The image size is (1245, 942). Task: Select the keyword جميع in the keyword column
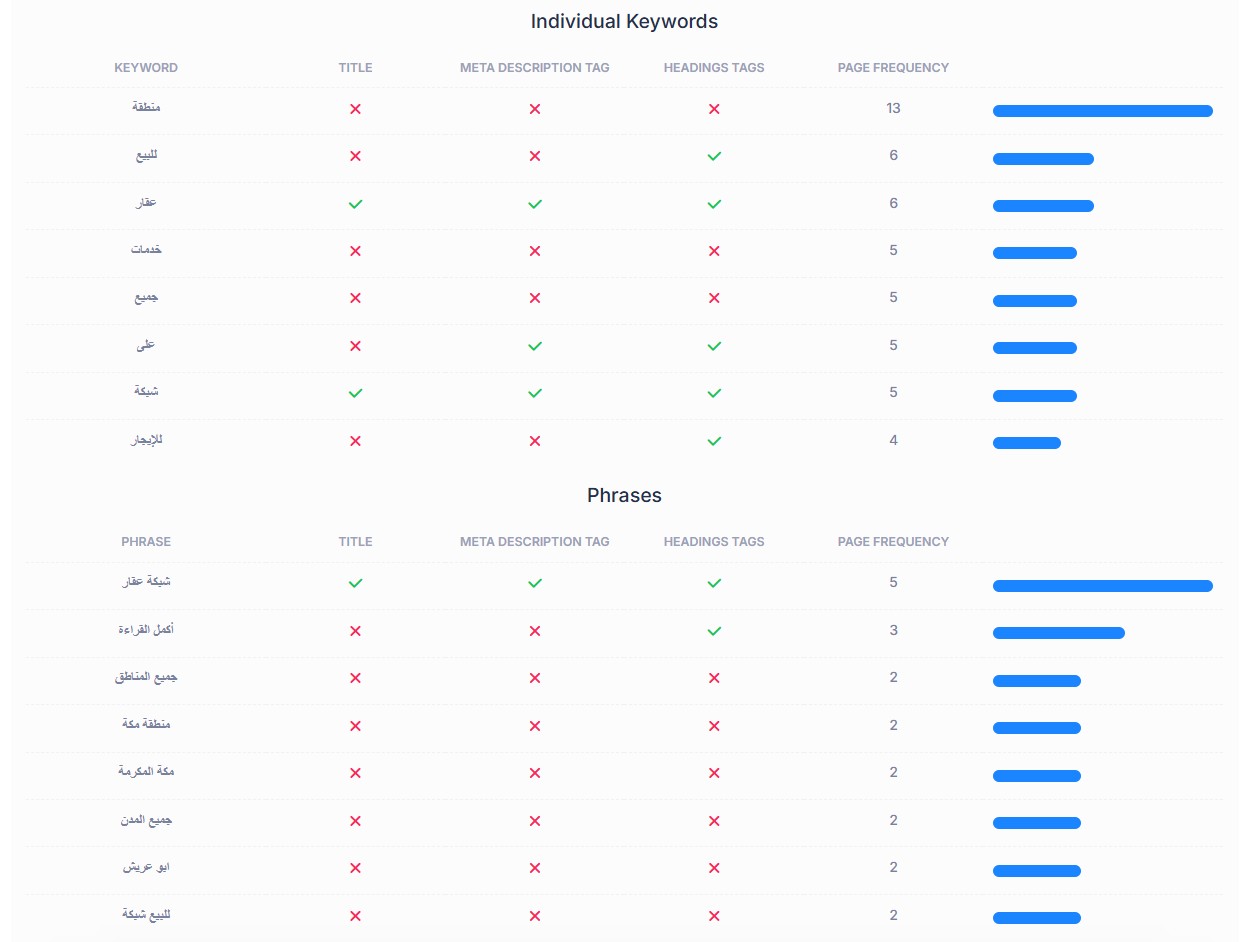pyautogui.click(x=146, y=298)
